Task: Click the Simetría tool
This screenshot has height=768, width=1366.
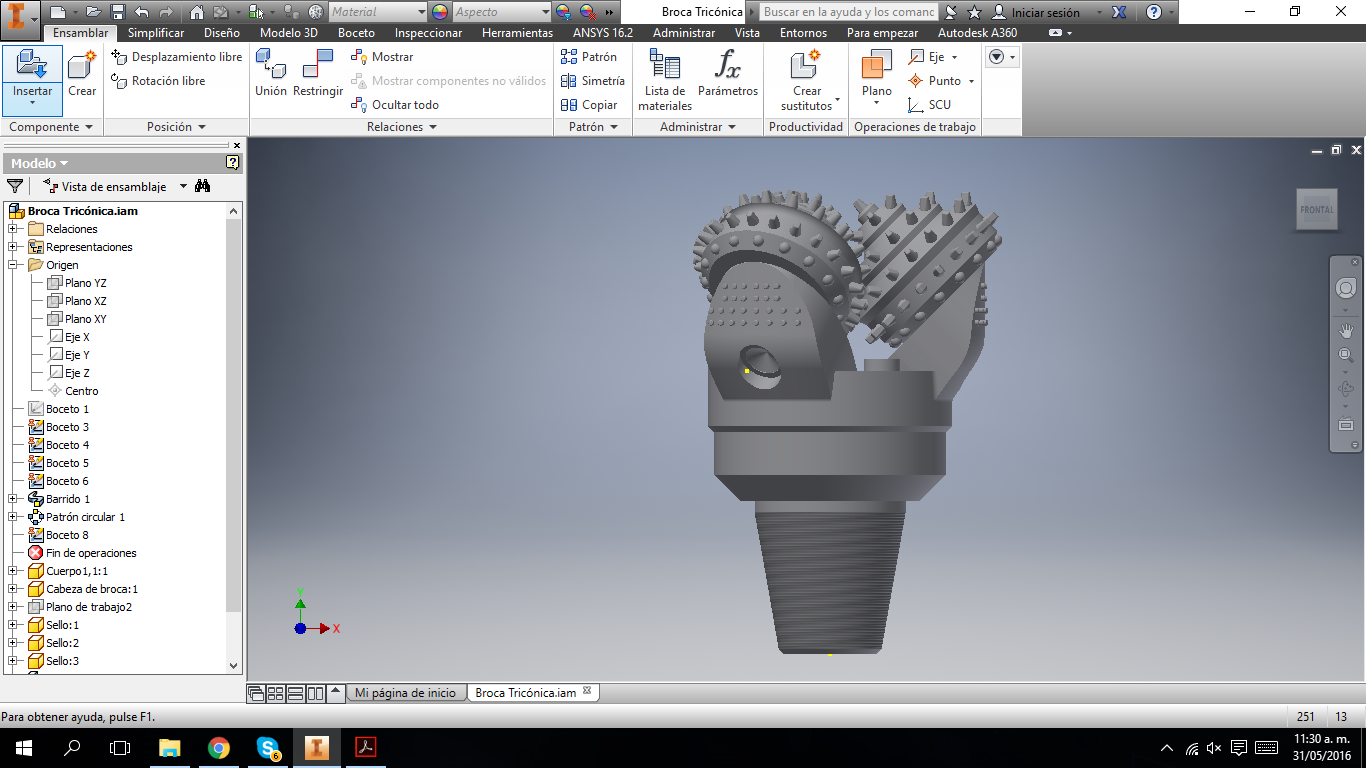Action: point(592,81)
